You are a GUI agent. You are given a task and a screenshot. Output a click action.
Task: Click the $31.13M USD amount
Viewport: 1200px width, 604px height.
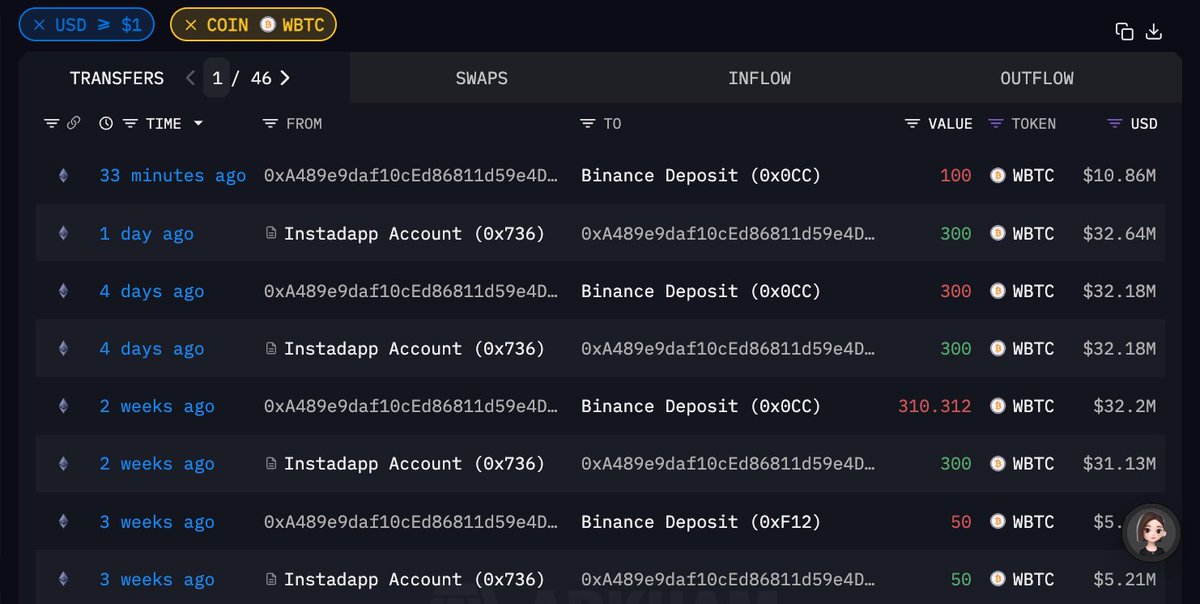point(1119,464)
